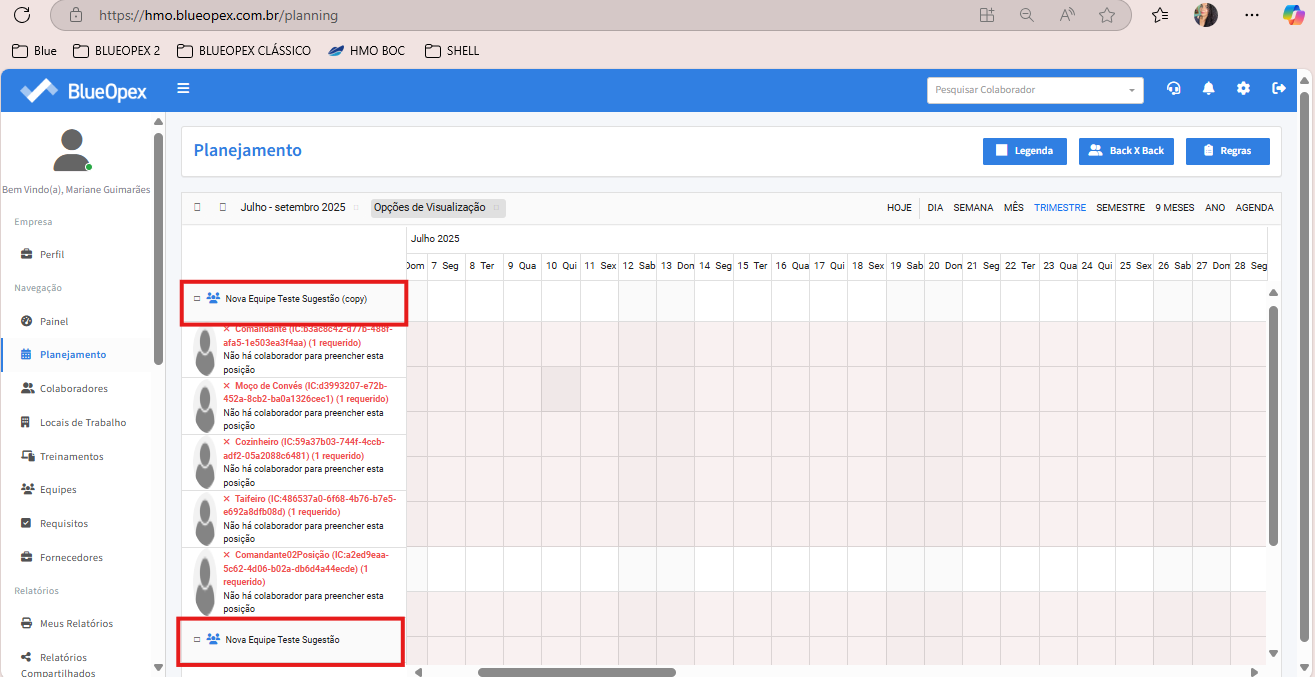Open the Copilot icon in the browser
This screenshot has height=677, width=1315.
(x=1294, y=15)
